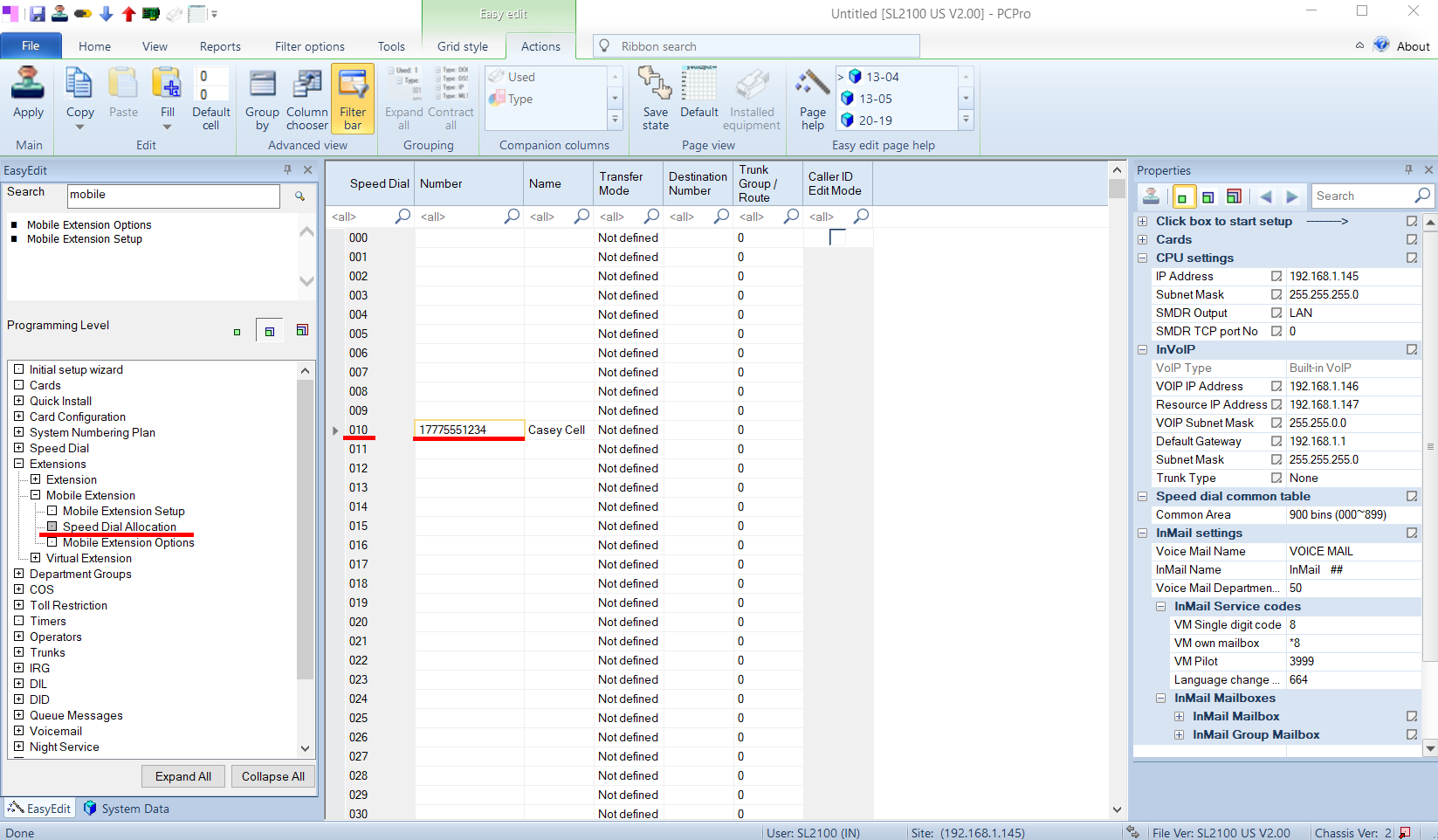Click the Name column filter magnifier
Image resolution: width=1438 pixels, height=840 pixels.
[x=581, y=216]
